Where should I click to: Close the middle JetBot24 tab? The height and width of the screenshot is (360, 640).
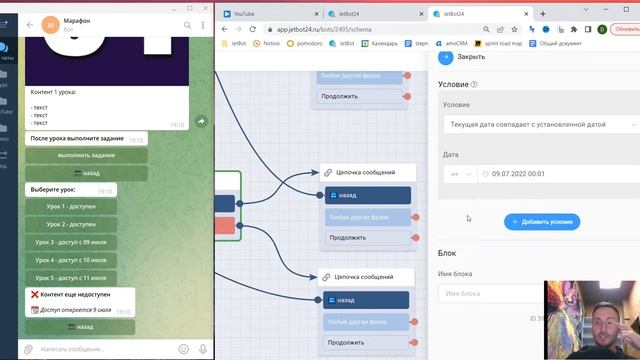[x=421, y=14]
